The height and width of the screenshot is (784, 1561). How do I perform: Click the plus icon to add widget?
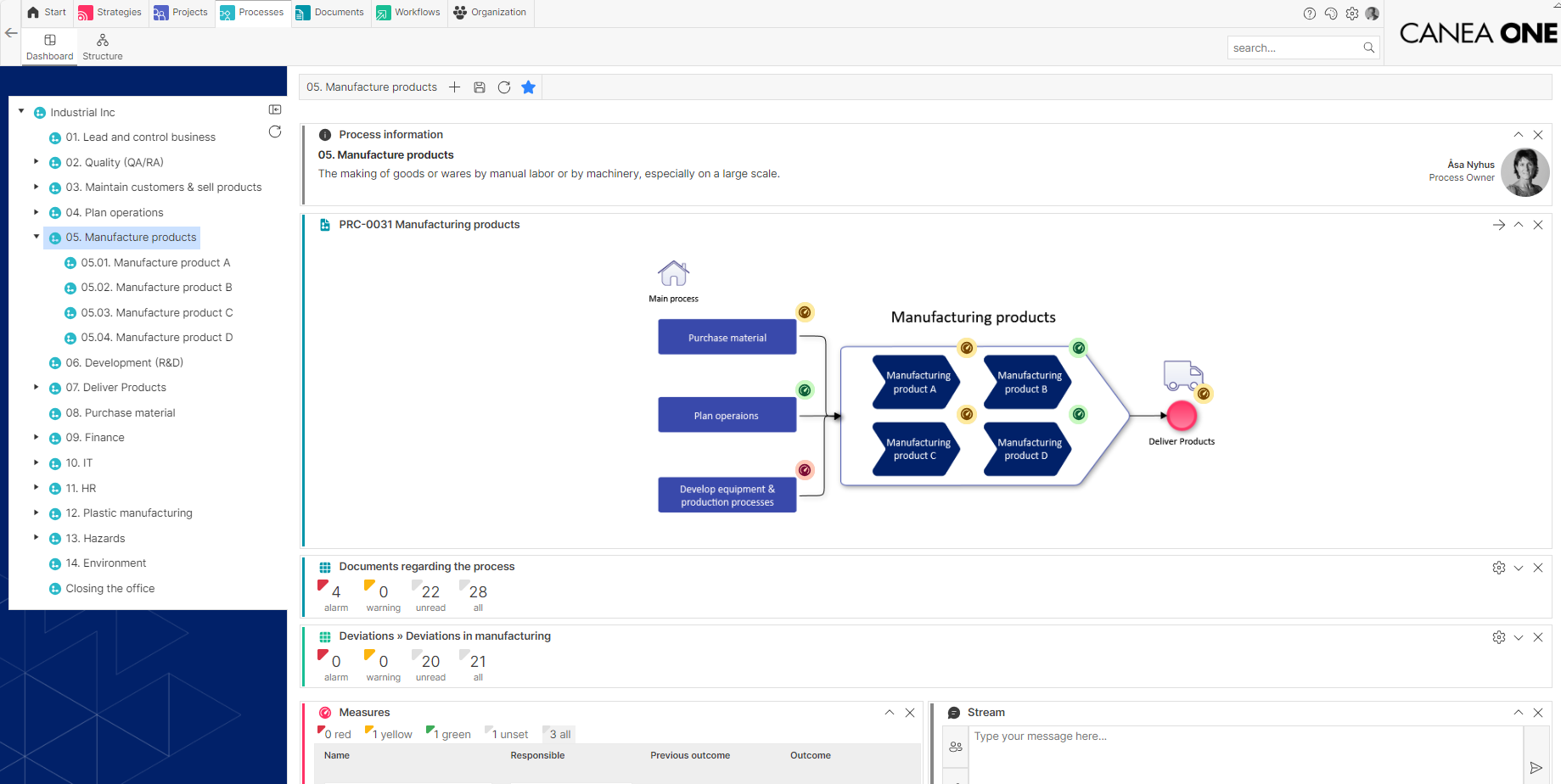[x=455, y=87]
